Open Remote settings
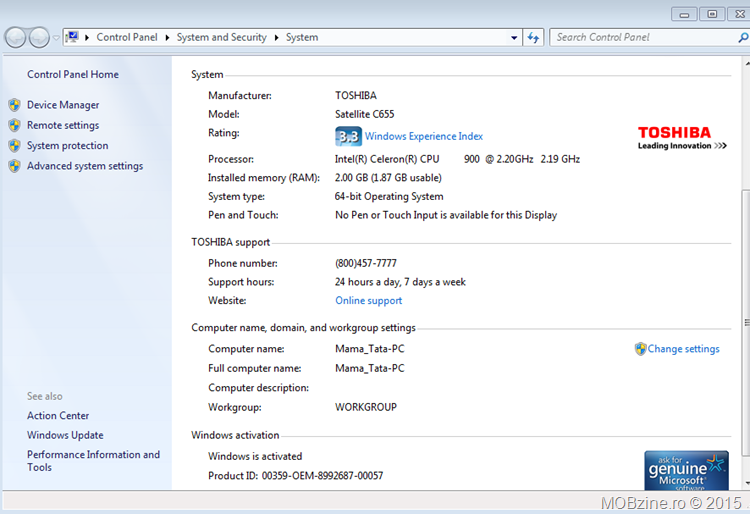The width and height of the screenshot is (750, 514). [x=63, y=125]
